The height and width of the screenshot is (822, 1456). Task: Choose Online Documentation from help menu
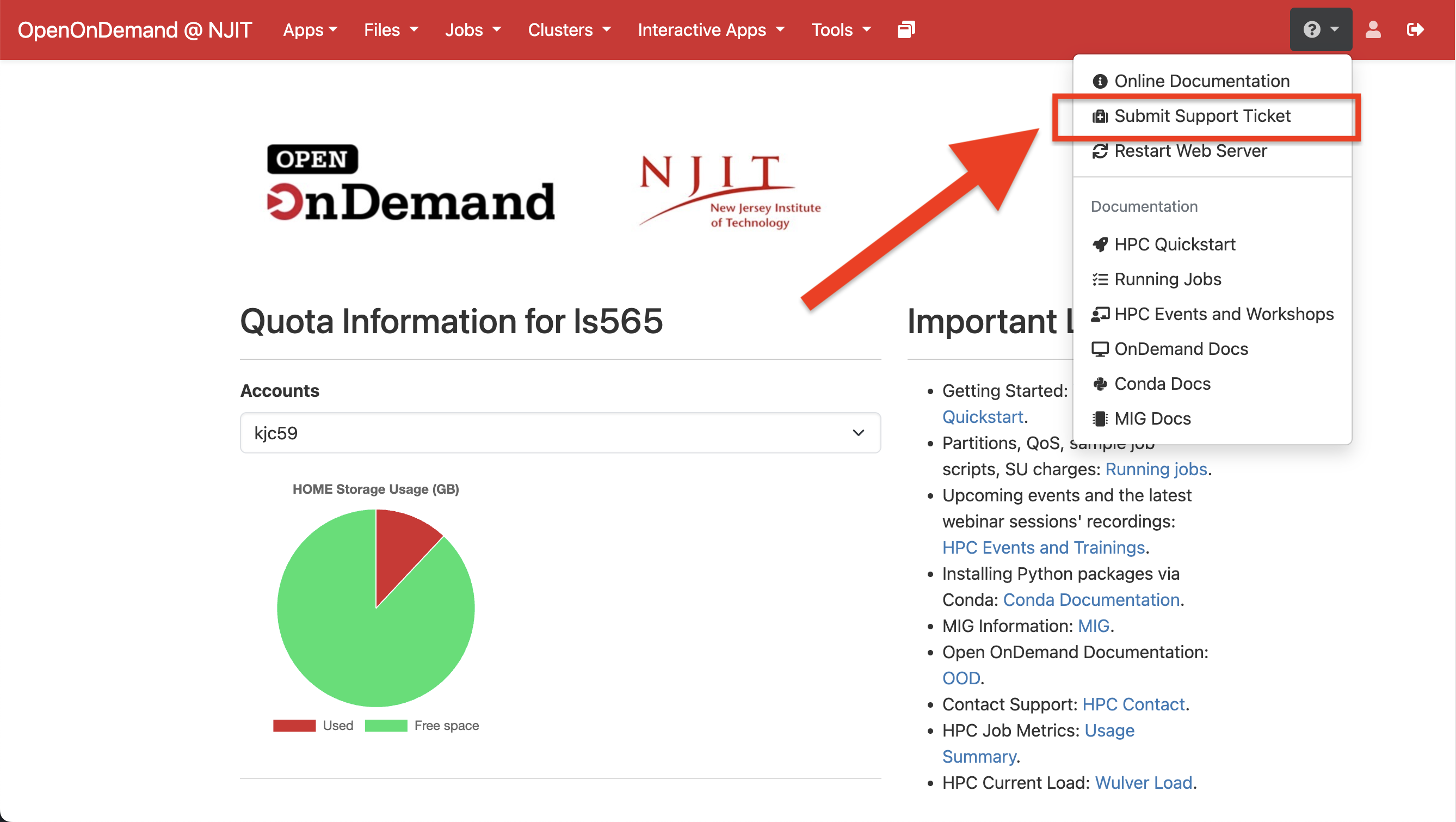tap(1201, 81)
